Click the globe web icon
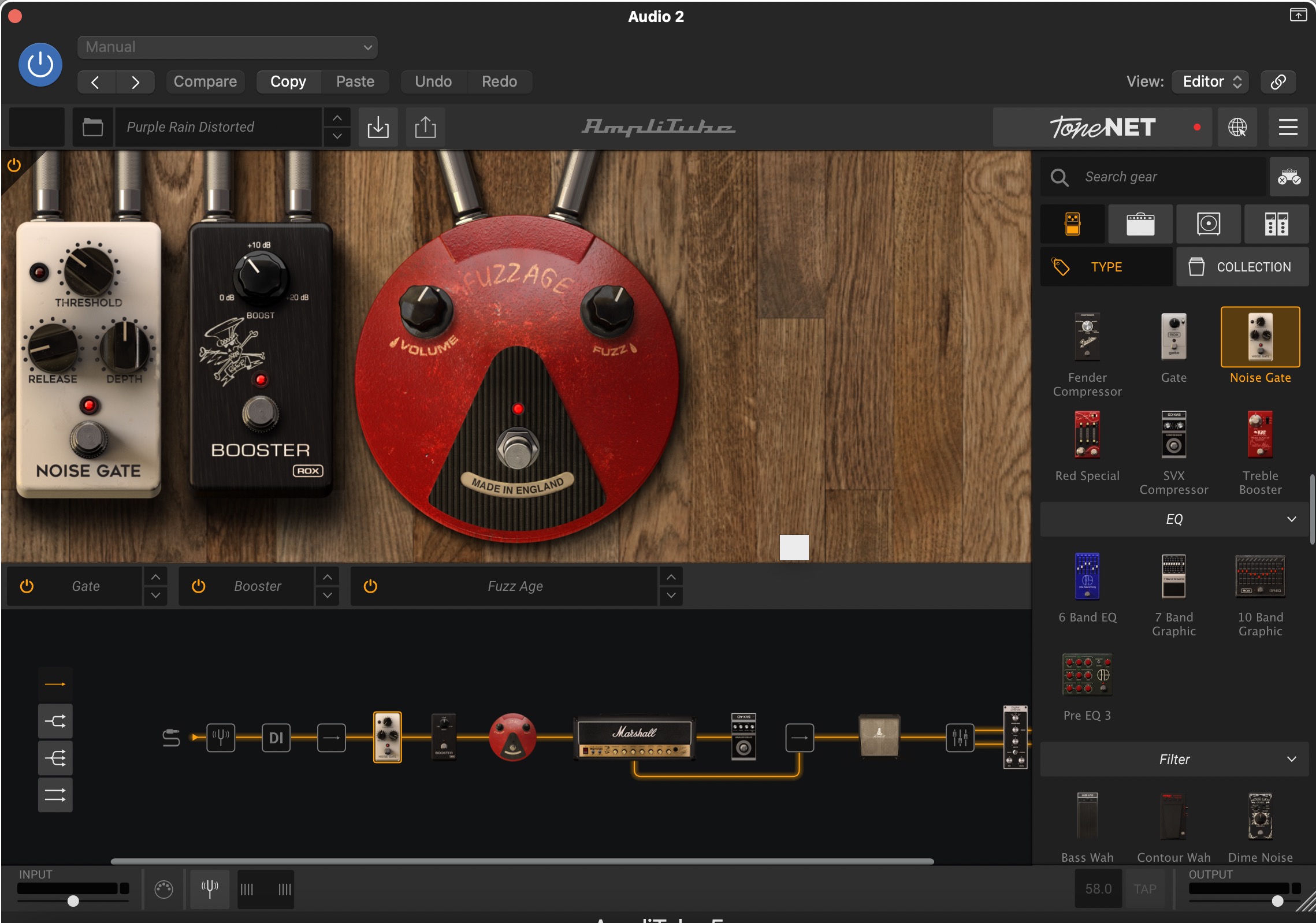Viewport: 1316px width, 923px height. 1237,127
